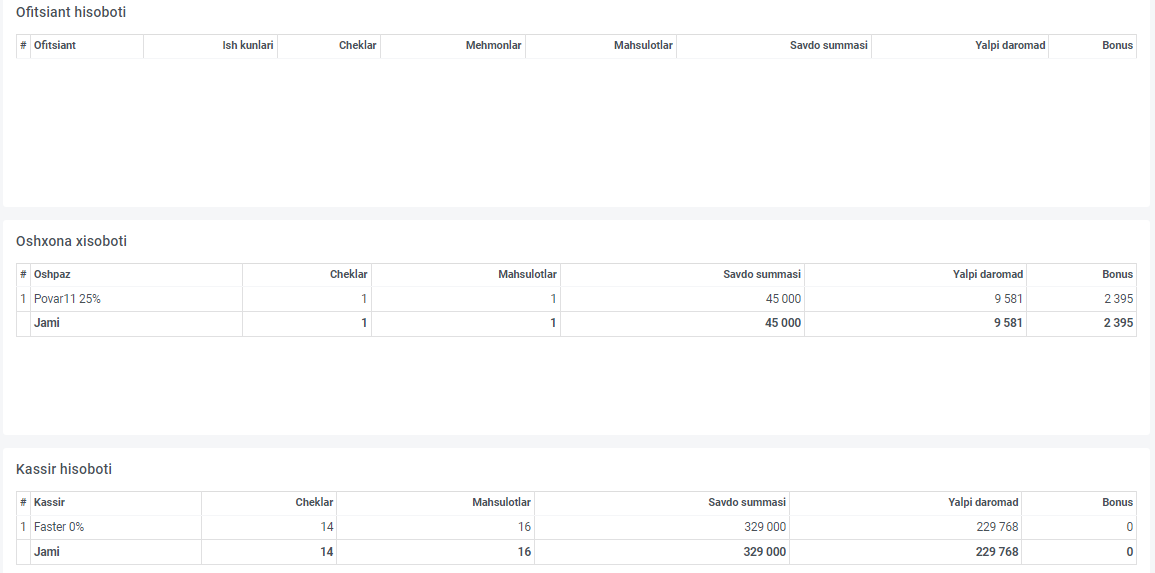The height and width of the screenshot is (573, 1155).
Task: Click bold 2 395 in Oshxona Jami row
Action: click(1119, 323)
